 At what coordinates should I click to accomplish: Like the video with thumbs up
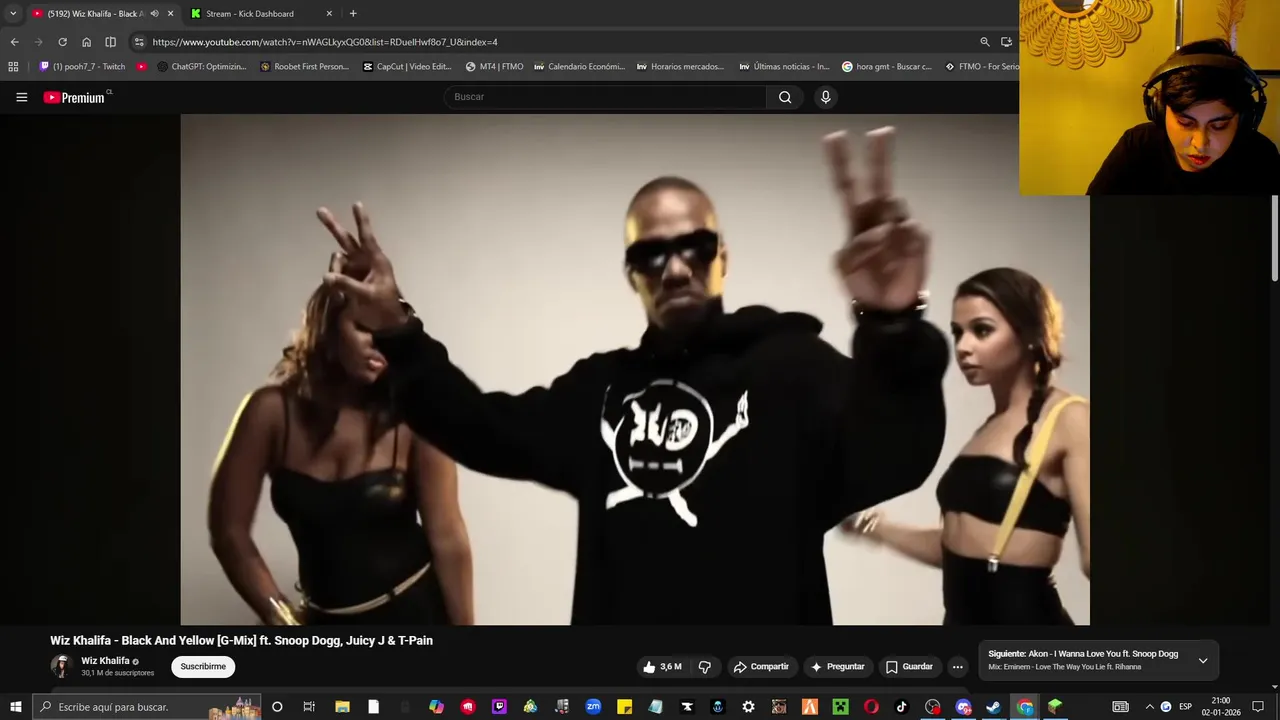click(663, 667)
